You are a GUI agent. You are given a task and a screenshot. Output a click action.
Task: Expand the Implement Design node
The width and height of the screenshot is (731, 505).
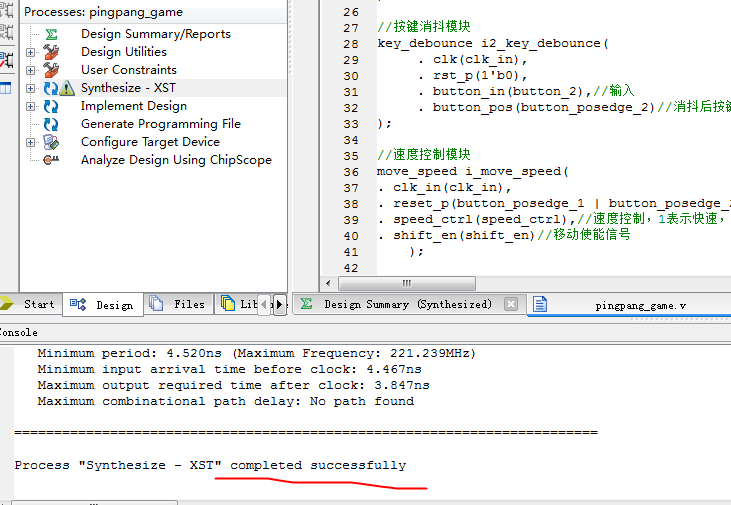pos(30,106)
